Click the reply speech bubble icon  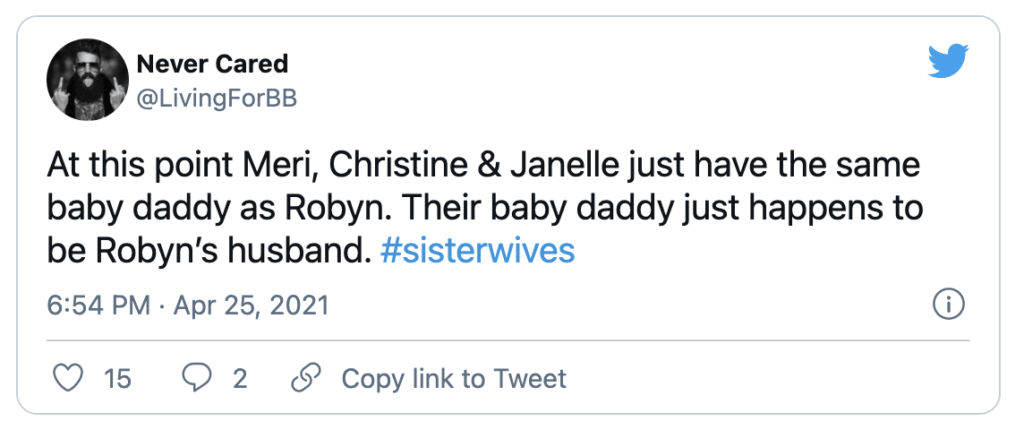pos(196,379)
